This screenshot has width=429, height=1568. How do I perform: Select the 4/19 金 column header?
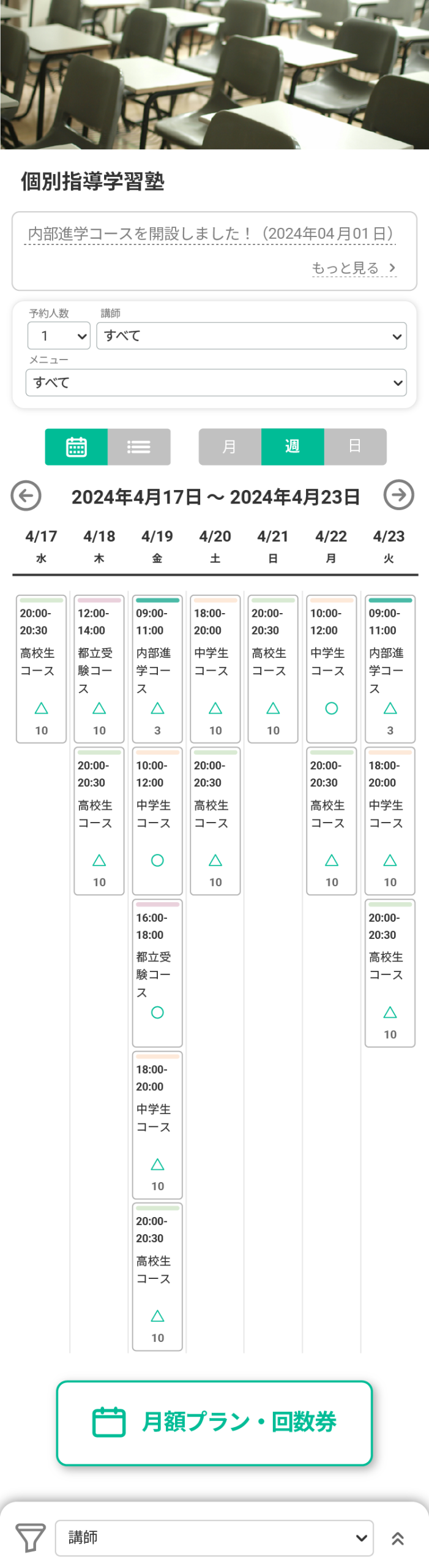(x=157, y=545)
